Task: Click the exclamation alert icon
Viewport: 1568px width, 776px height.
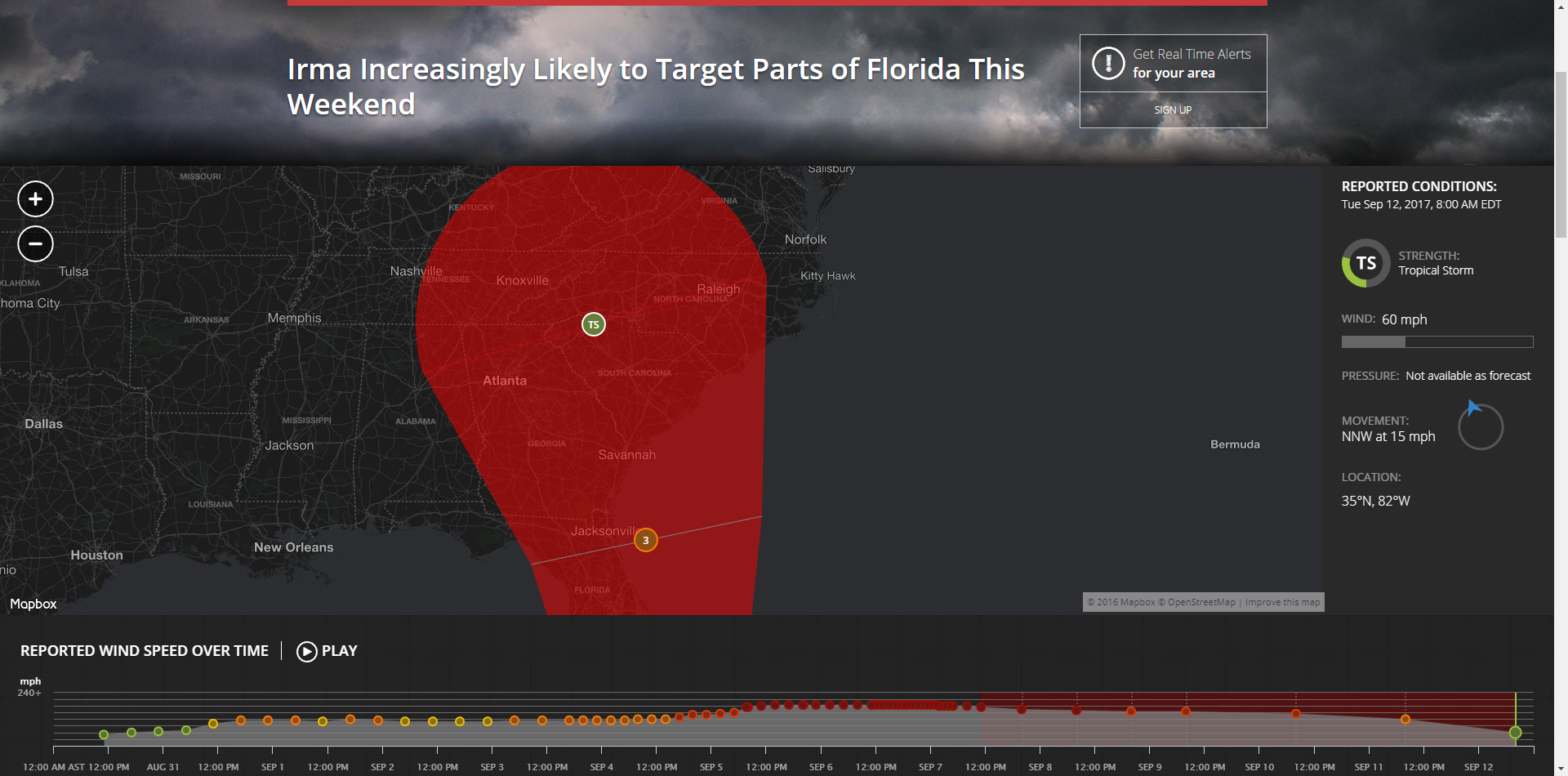Action: tap(1108, 64)
